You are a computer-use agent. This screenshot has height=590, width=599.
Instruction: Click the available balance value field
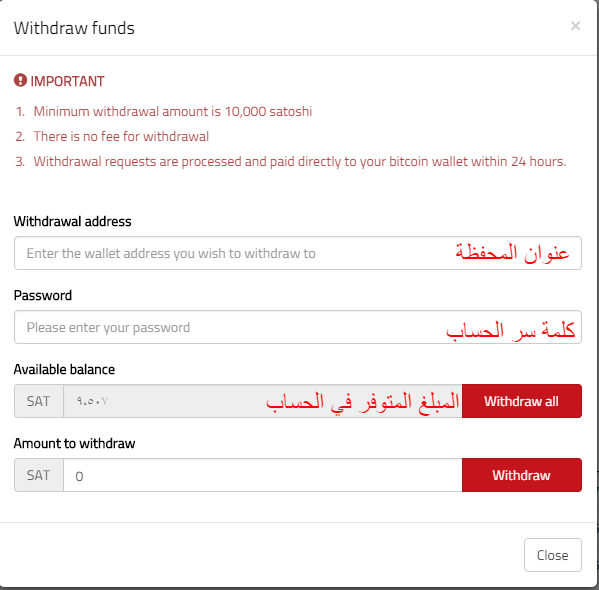click(x=263, y=401)
